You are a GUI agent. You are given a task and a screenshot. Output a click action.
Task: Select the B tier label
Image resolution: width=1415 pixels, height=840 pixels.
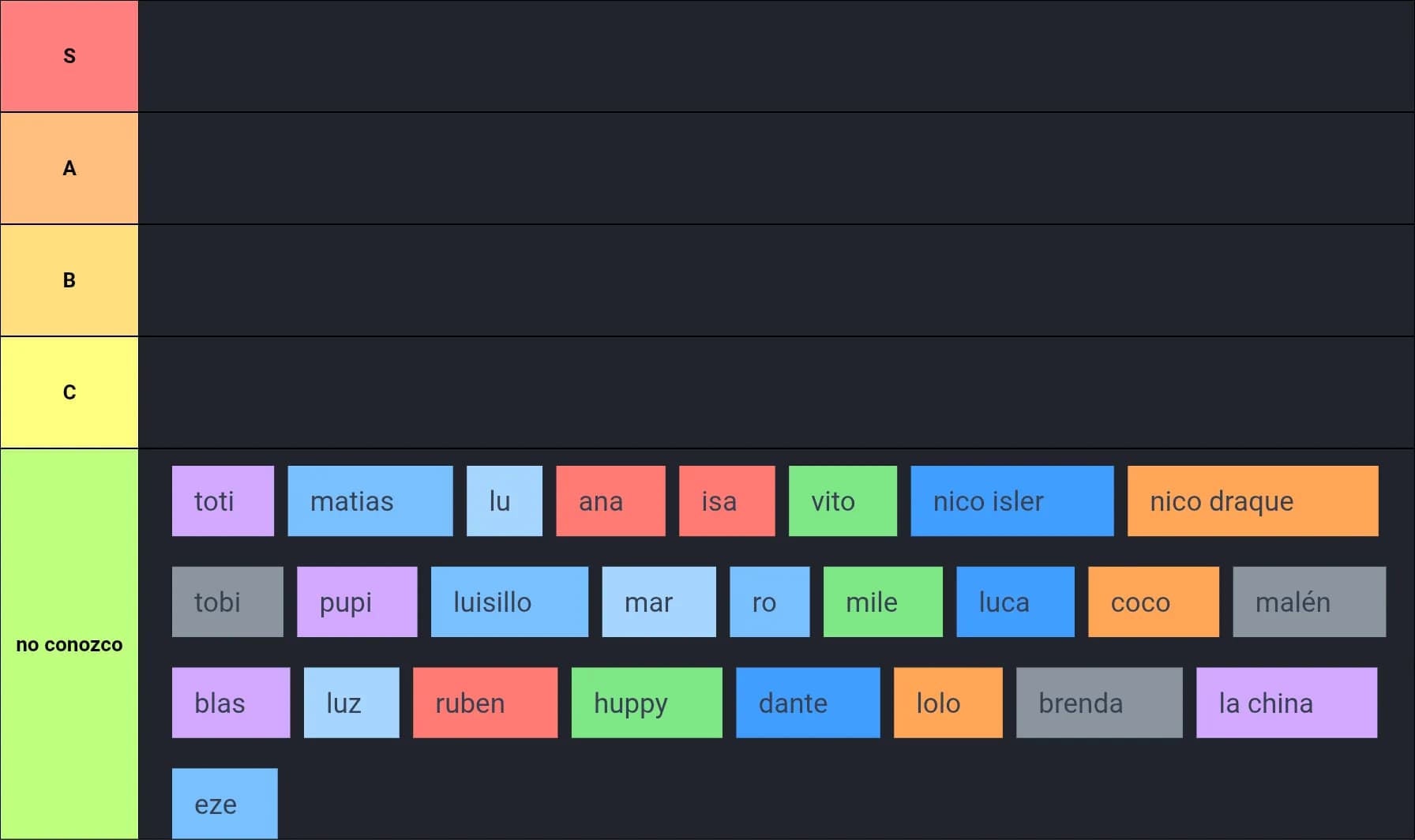69,280
